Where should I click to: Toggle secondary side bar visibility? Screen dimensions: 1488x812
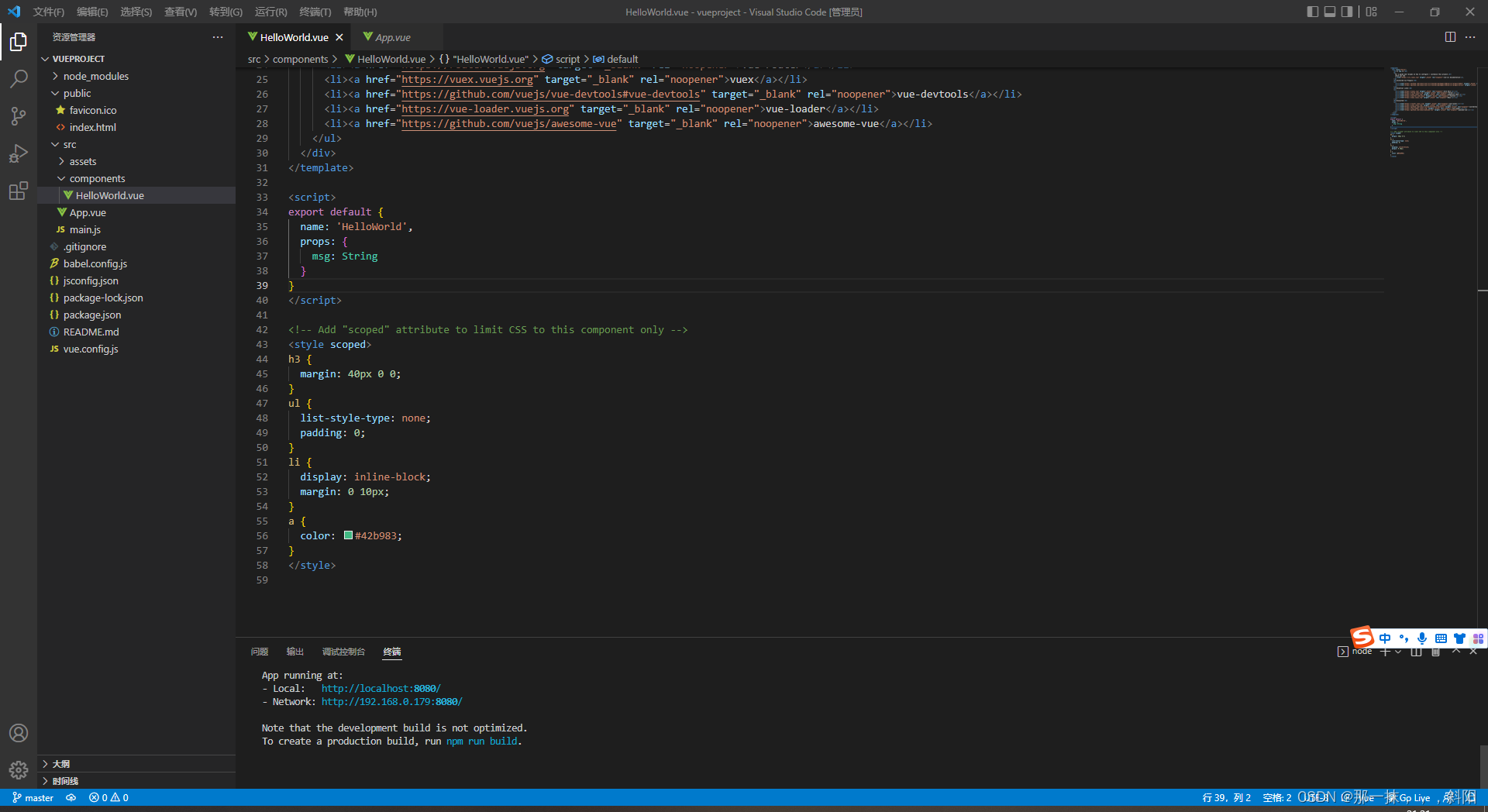[x=1347, y=12]
